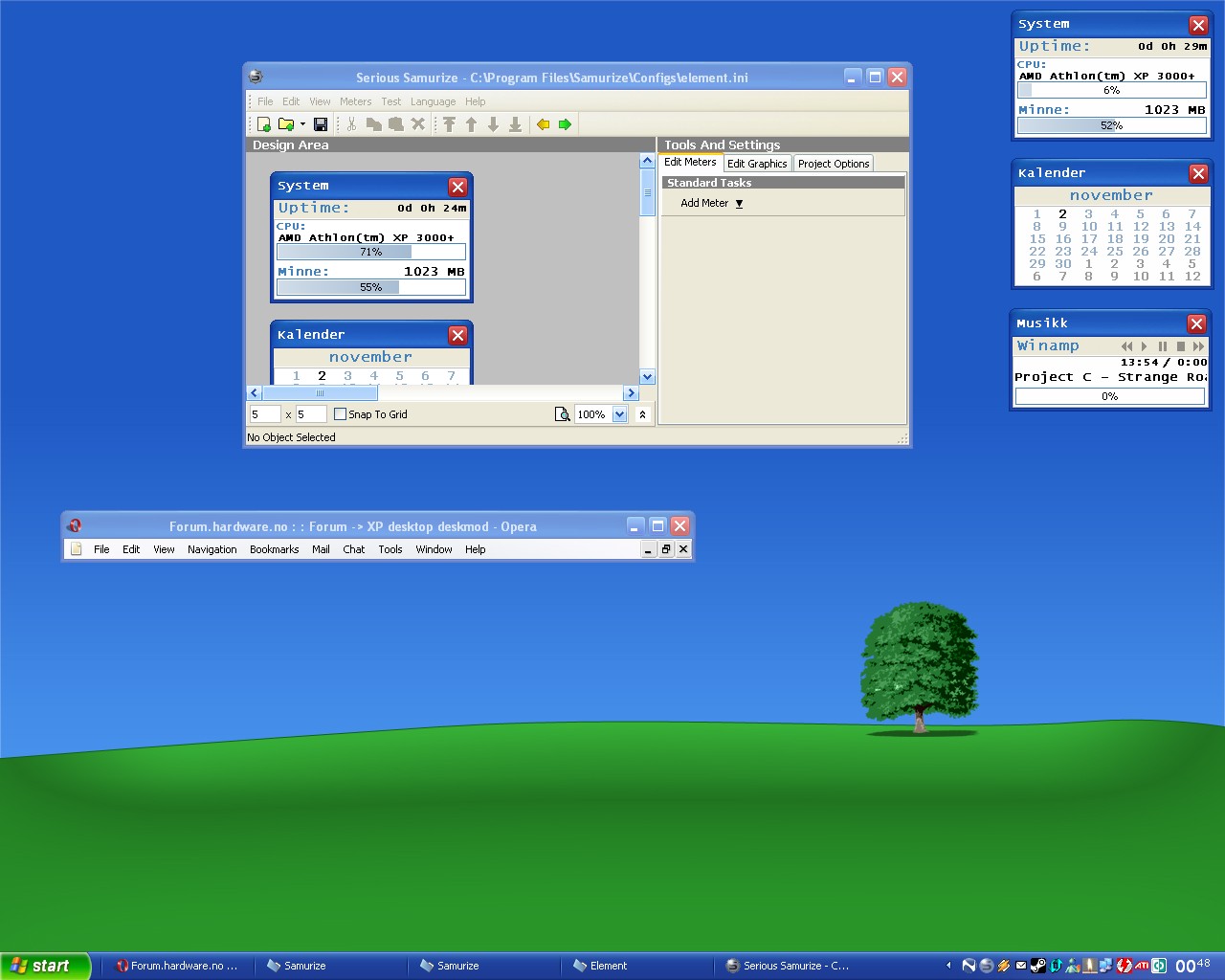Open the 100% zoom dropdown
1225x980 pixels.
tap(619, 414)
